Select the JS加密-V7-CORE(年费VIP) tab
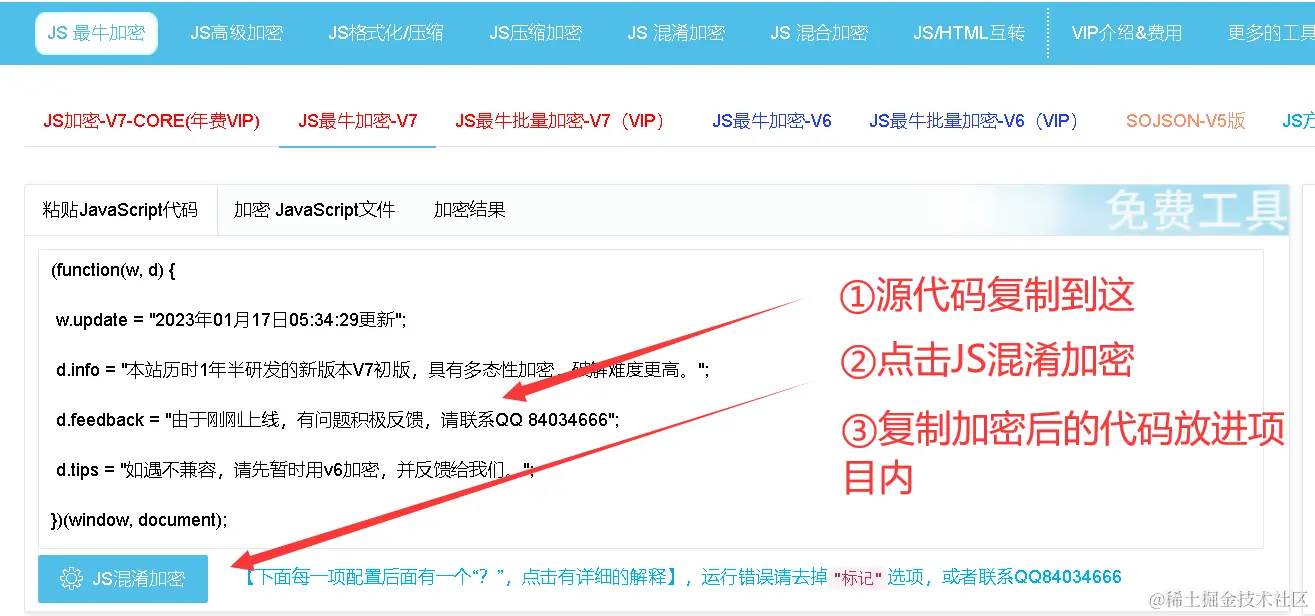This screenshot has width=1315, height=616. coord(150,121)
